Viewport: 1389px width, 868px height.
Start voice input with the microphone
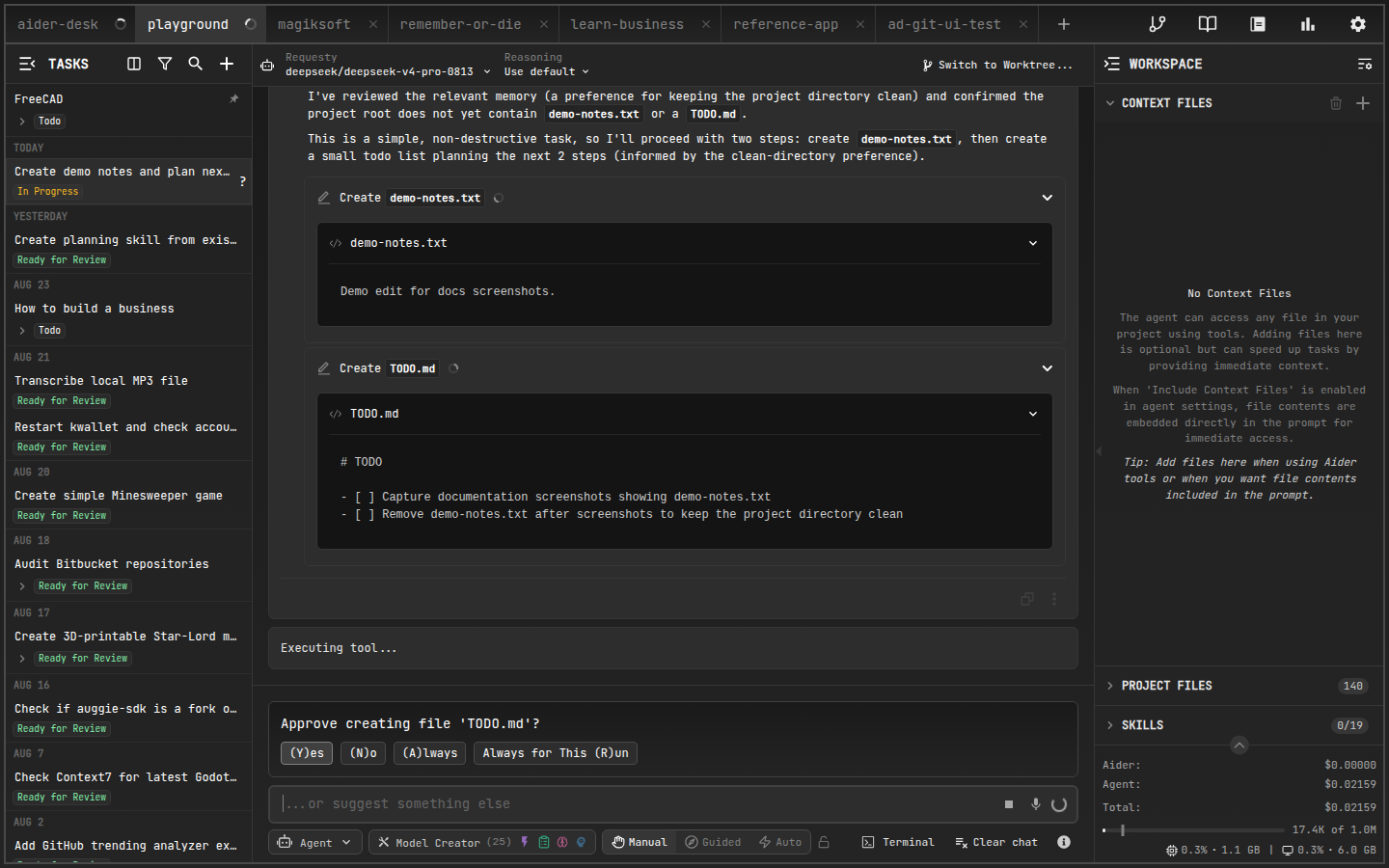(x=1036, y=804)
